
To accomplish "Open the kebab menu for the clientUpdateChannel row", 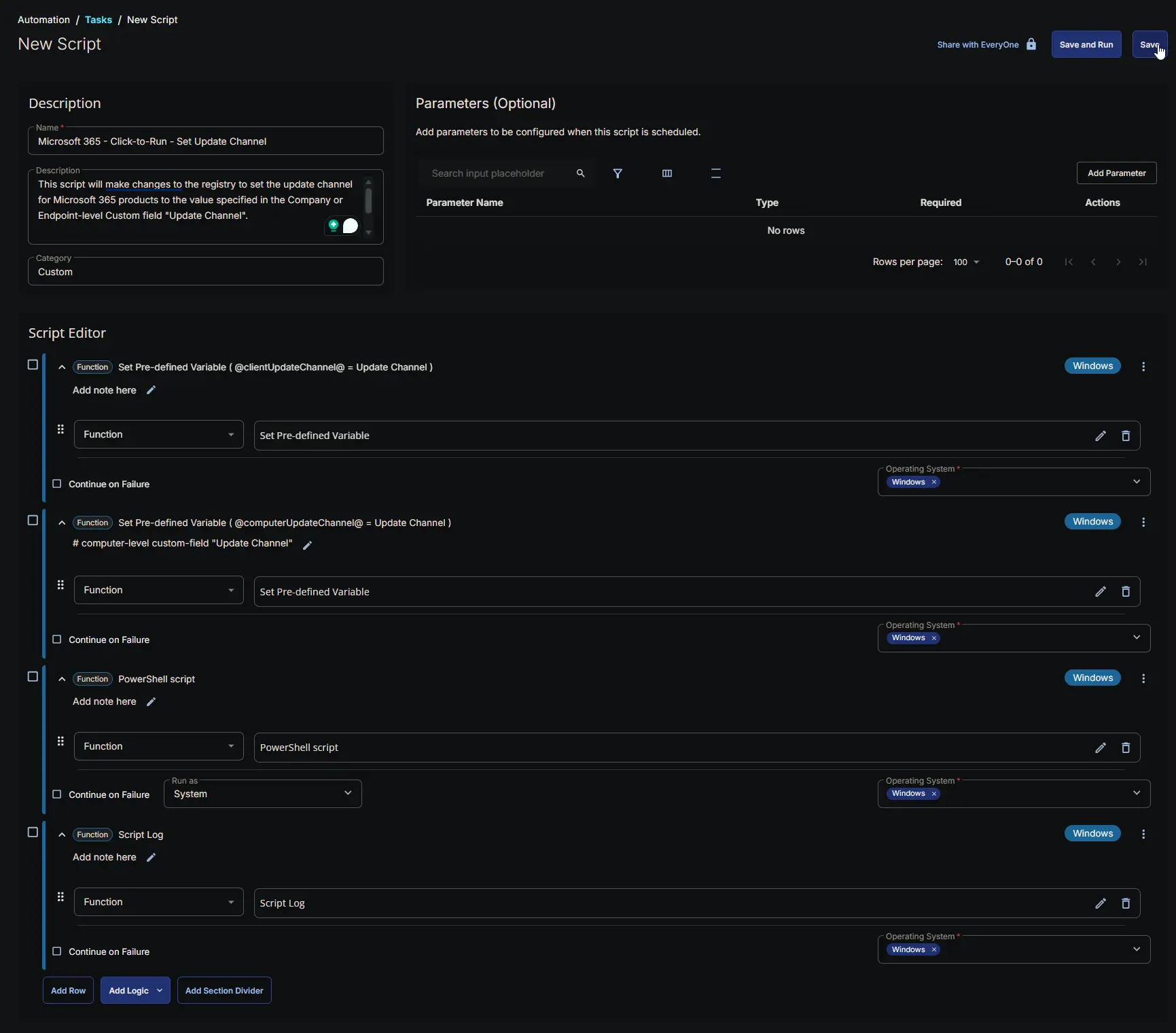I will 1143,366.
